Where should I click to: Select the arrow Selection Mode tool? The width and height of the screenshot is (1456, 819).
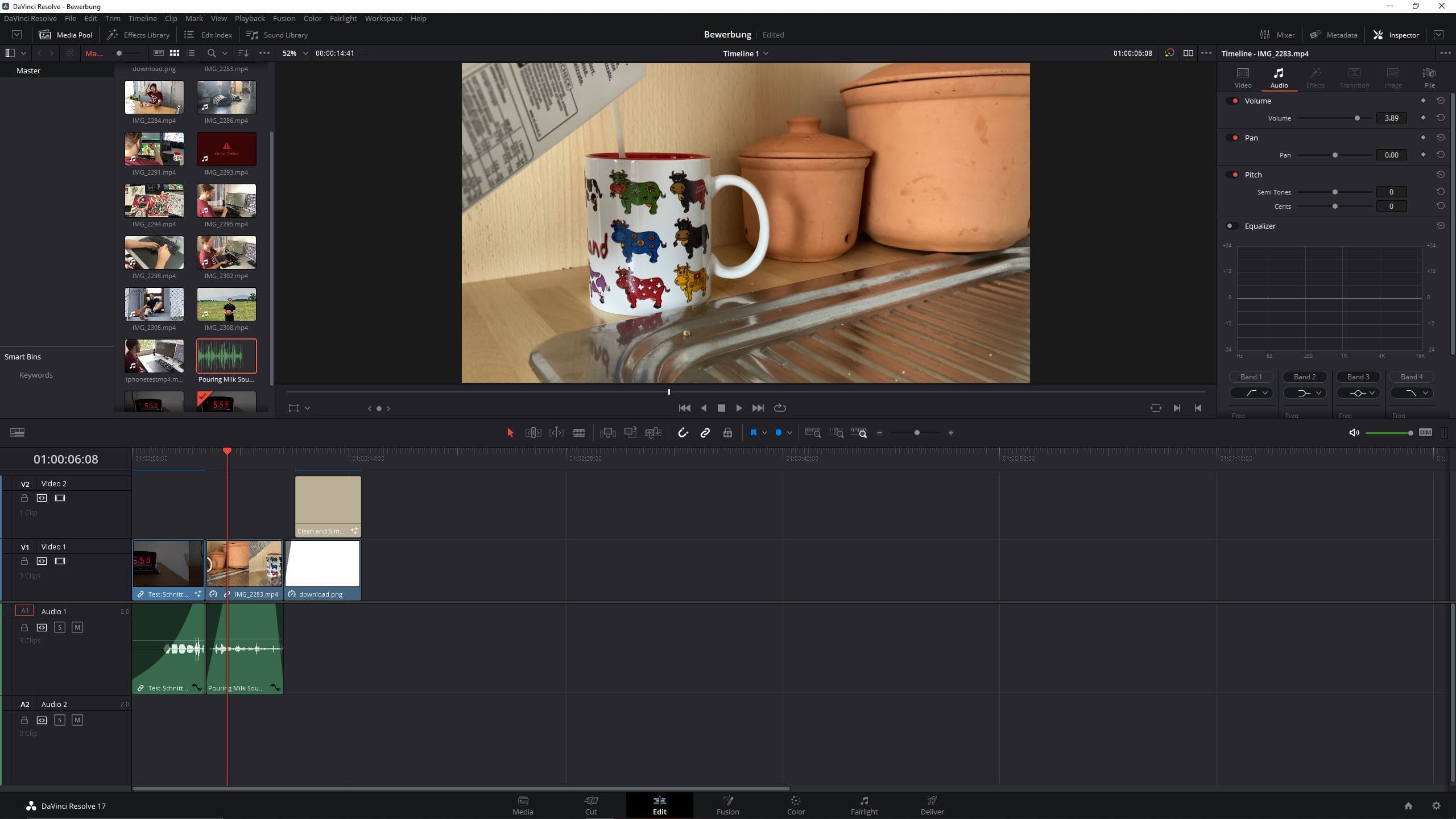510,433
